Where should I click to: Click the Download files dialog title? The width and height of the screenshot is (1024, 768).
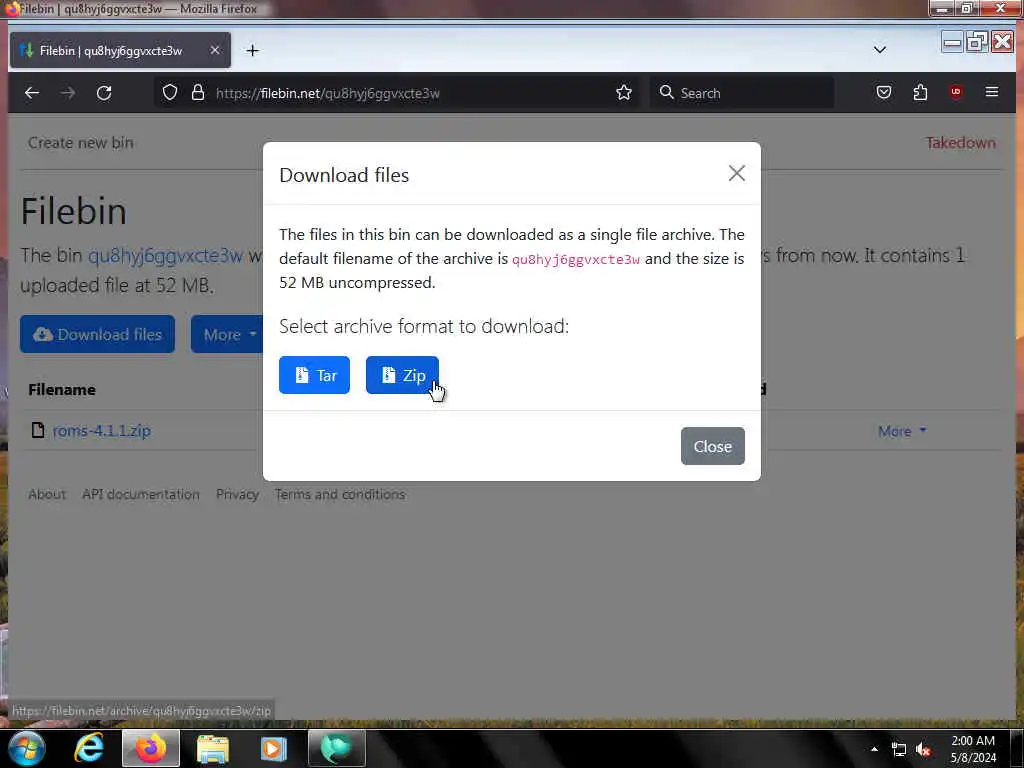coord(344,175)
